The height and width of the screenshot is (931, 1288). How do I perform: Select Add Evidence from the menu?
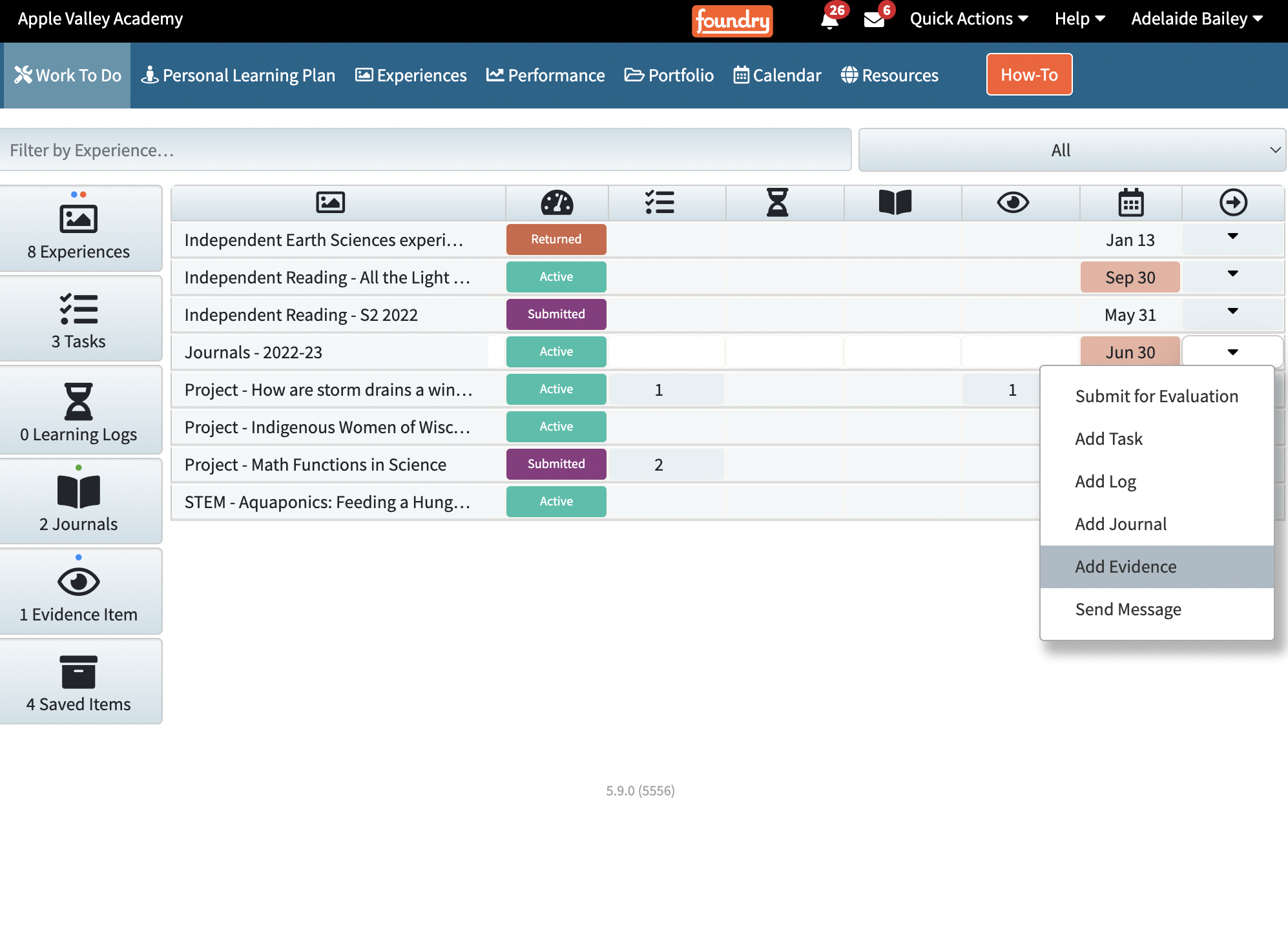click(x=1125, y=567)
